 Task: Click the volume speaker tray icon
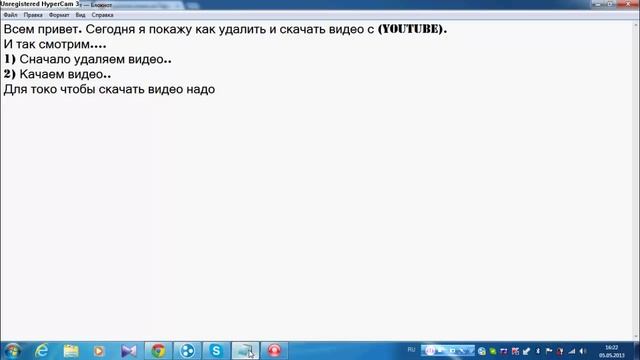583,351
